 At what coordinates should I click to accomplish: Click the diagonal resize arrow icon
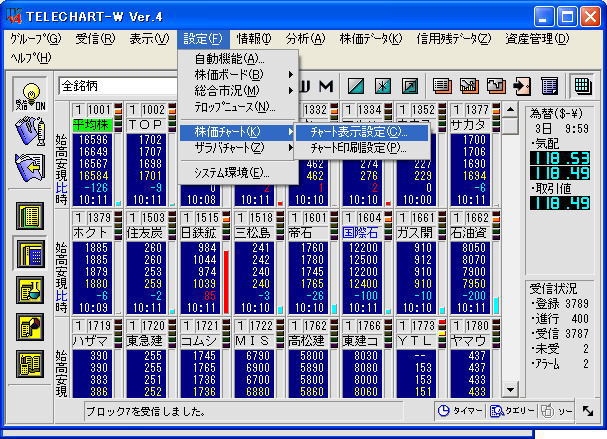[588, 411]
